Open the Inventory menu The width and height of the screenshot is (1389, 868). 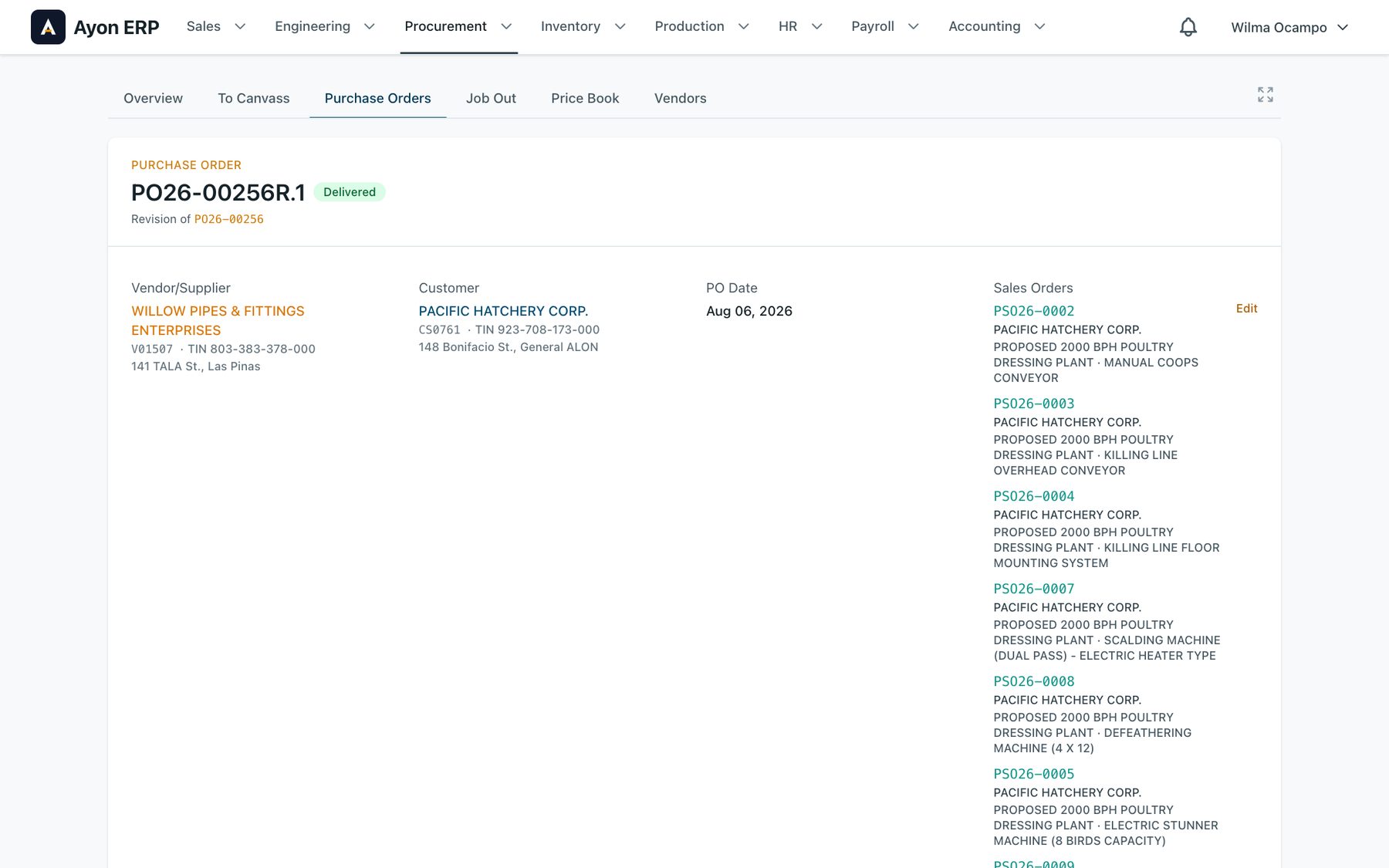pos(570,26)
